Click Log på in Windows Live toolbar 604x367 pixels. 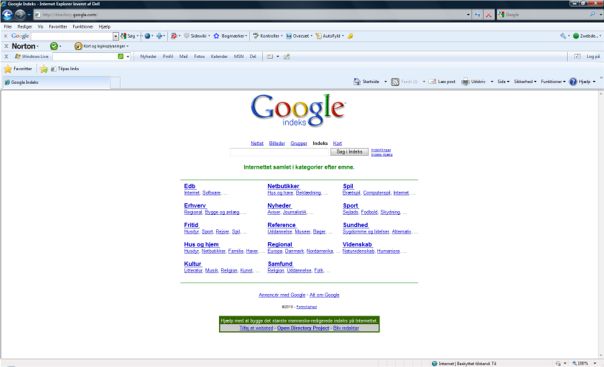(x=593, y=57)
